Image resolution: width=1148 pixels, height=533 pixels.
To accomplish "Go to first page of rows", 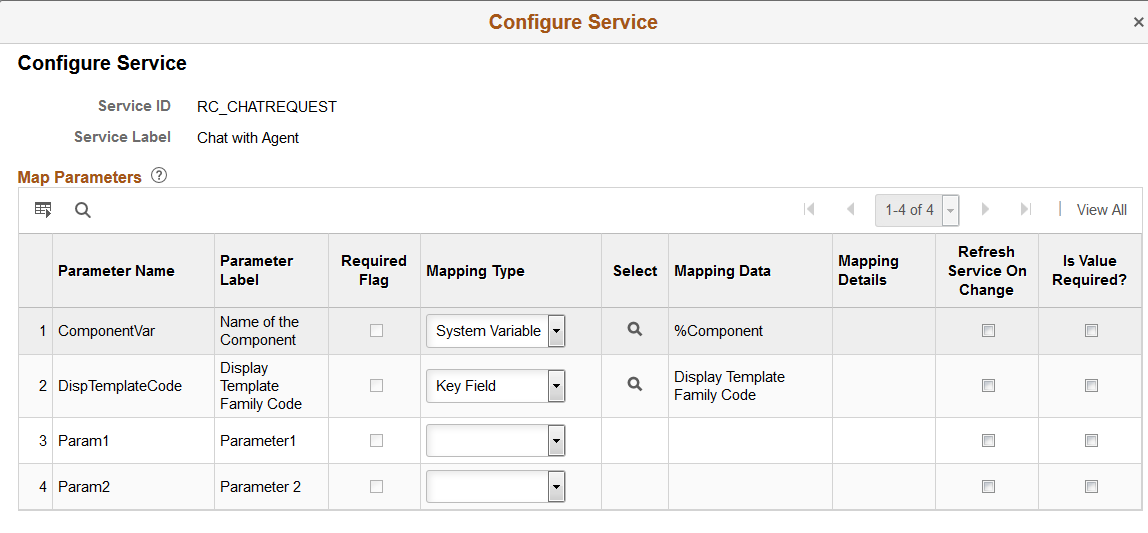I will (x=809, y=209).
